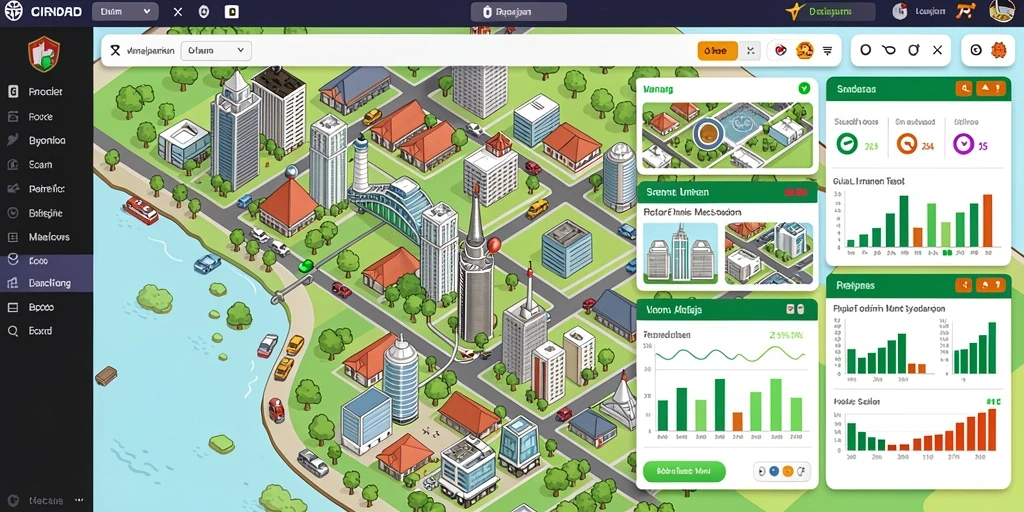Click the purple clock icon showing 35
The height and width of the screenshot is (512, 1024).
[x=963, y=143]
